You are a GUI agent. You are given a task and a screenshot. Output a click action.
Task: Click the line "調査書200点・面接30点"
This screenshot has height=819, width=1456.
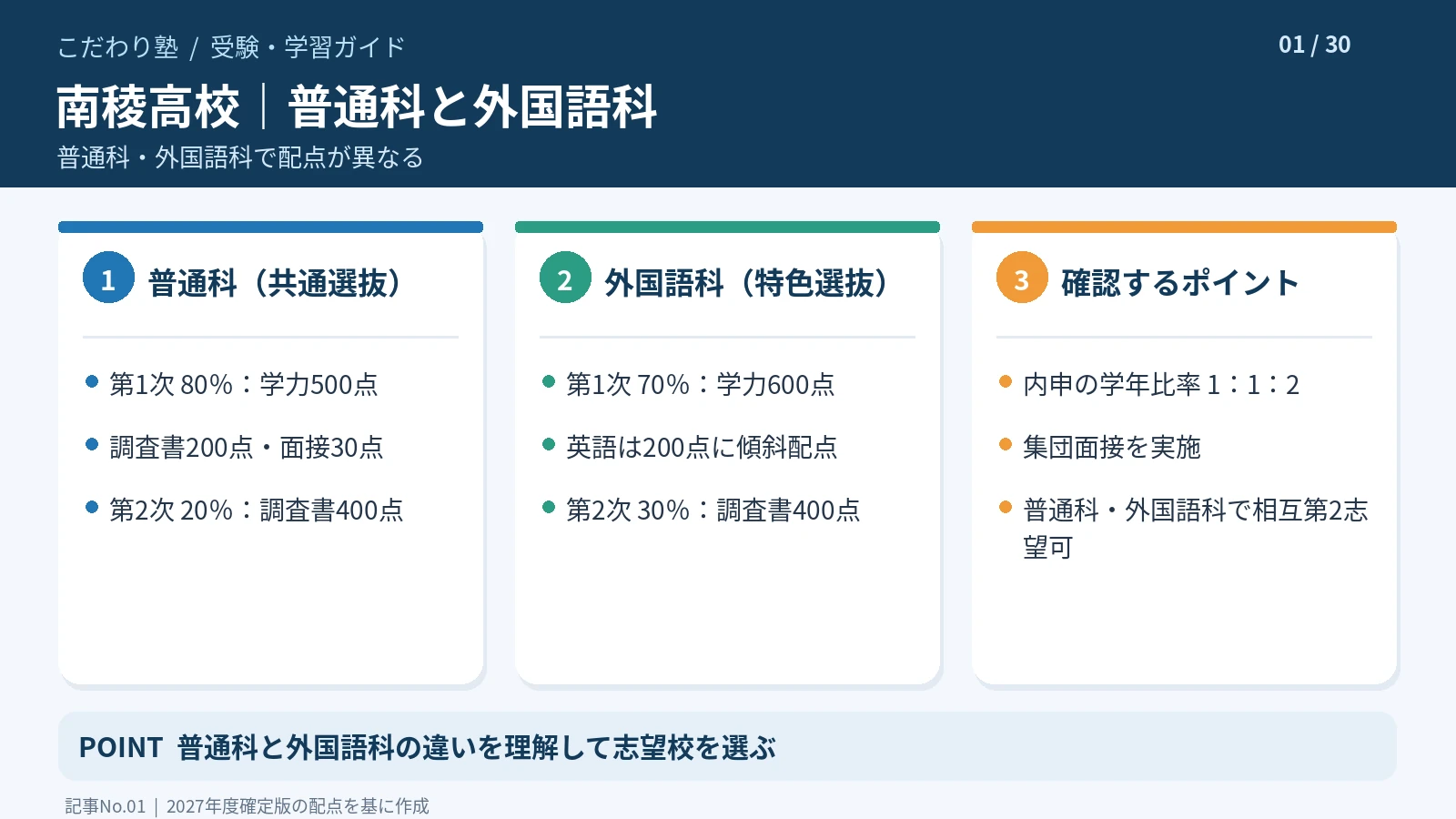[247, 448]
